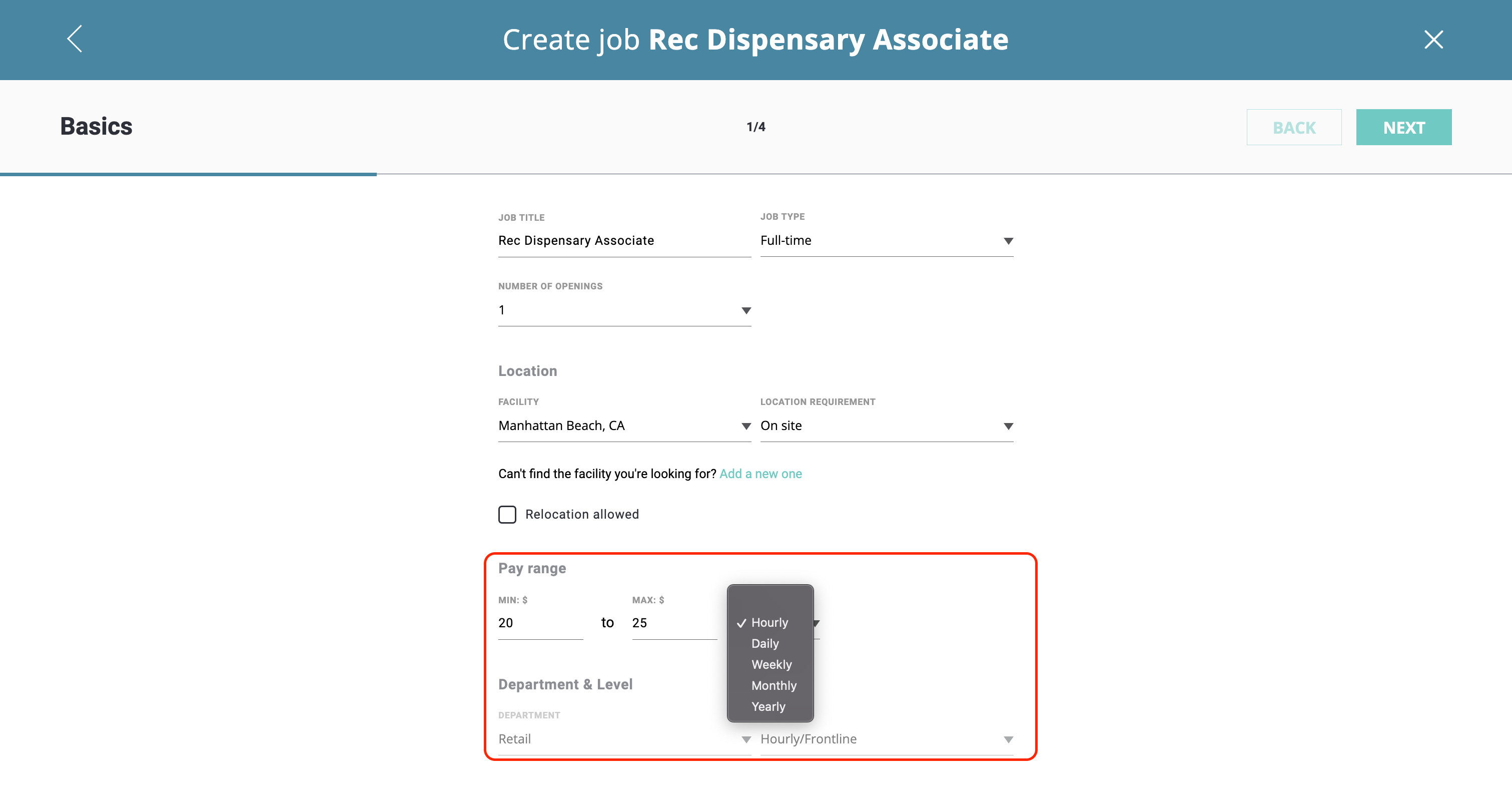The width and height of the screenshot is (1512, 807).
Task: Expand the Location Requirement dropdown arrow
Action: click(x=1008, y=426)
